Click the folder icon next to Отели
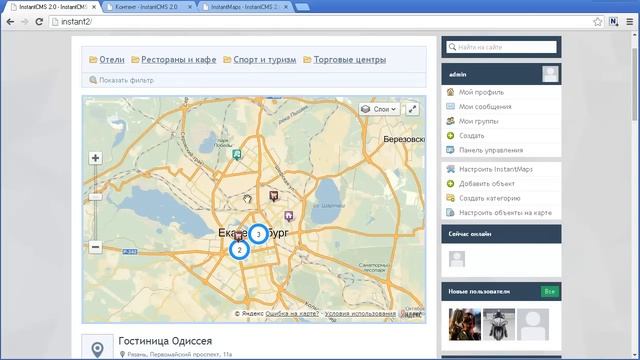The image size is (640, 360). tap(93, 60)
